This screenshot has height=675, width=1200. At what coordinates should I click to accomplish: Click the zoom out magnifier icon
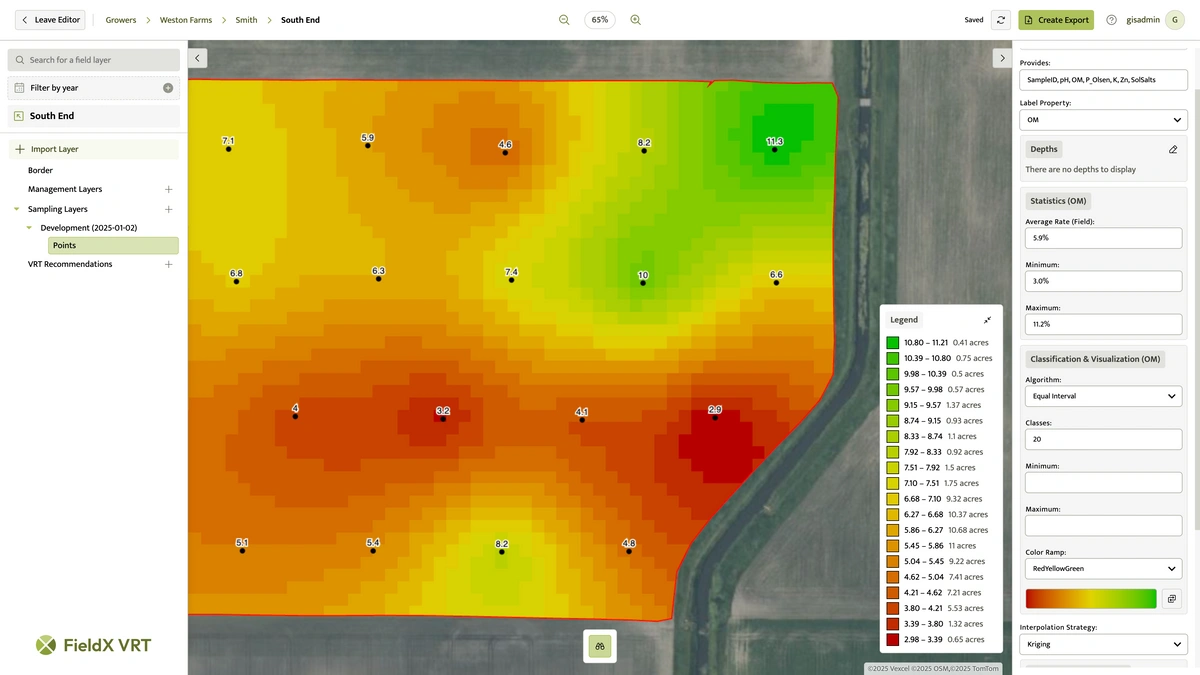click(563, 19)
